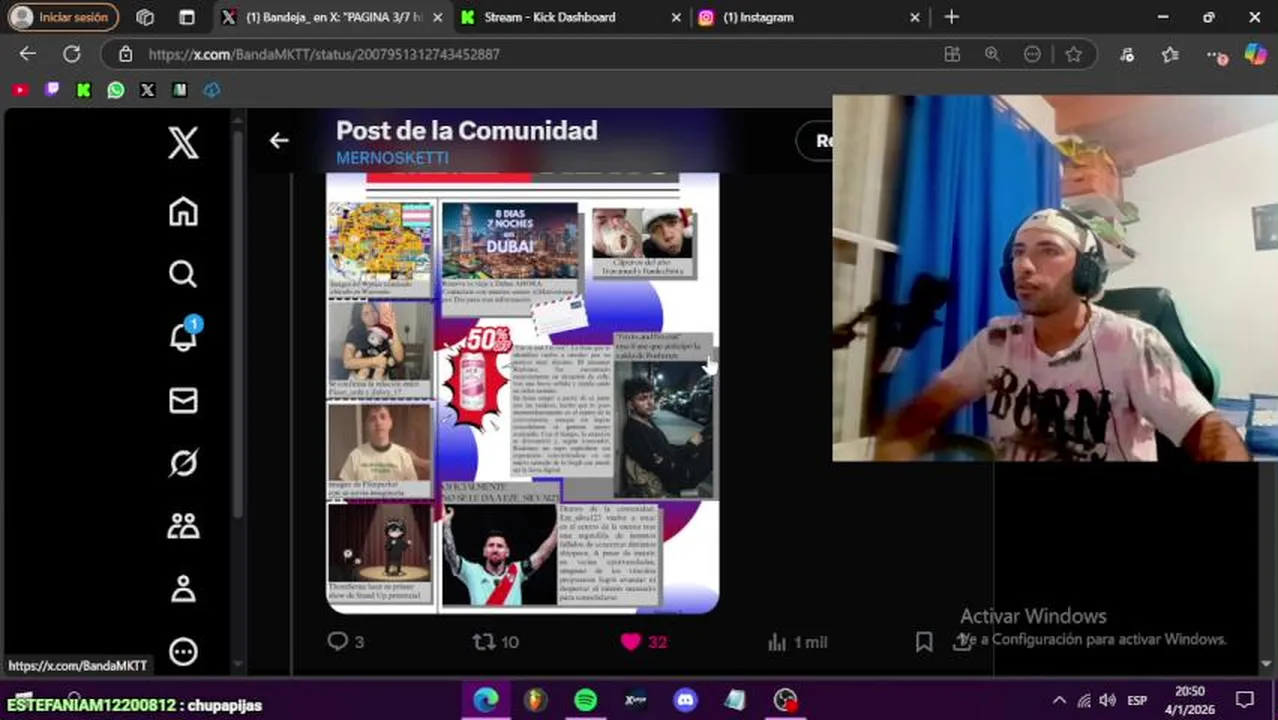View site information lock icon

125,54
